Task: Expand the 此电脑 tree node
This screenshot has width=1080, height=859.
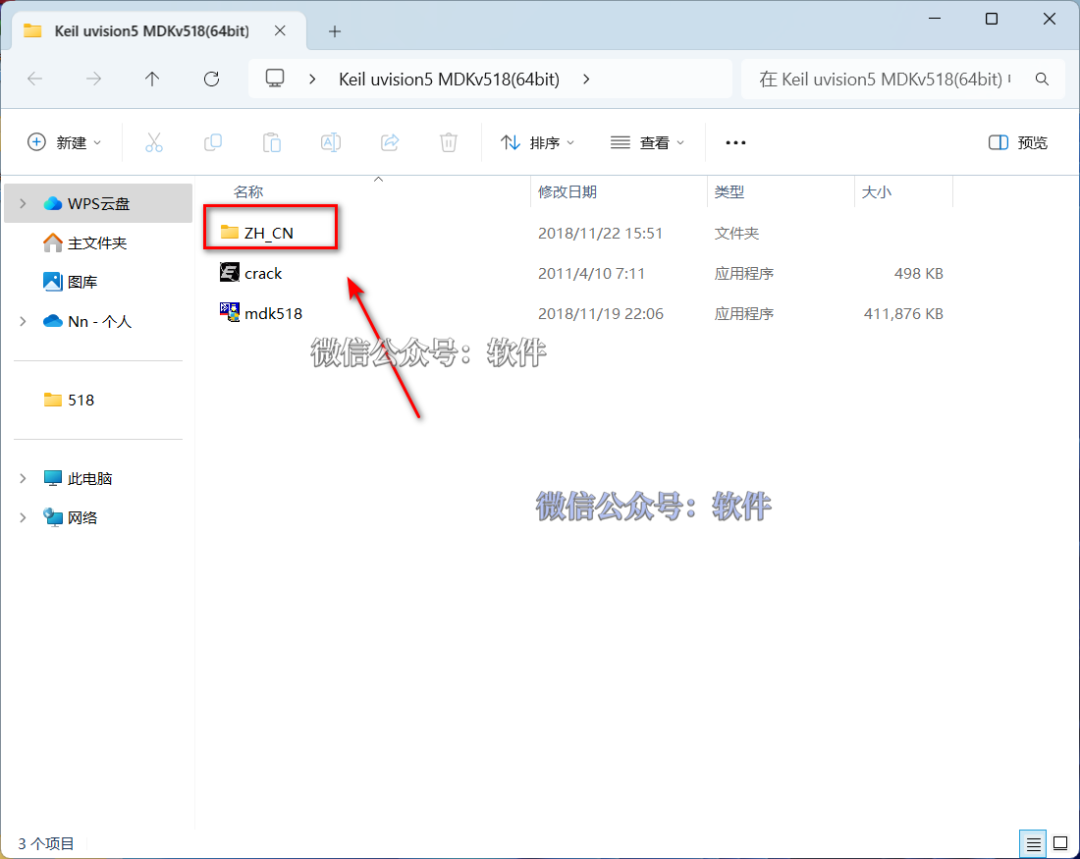Action: click(x=23, y=478)
